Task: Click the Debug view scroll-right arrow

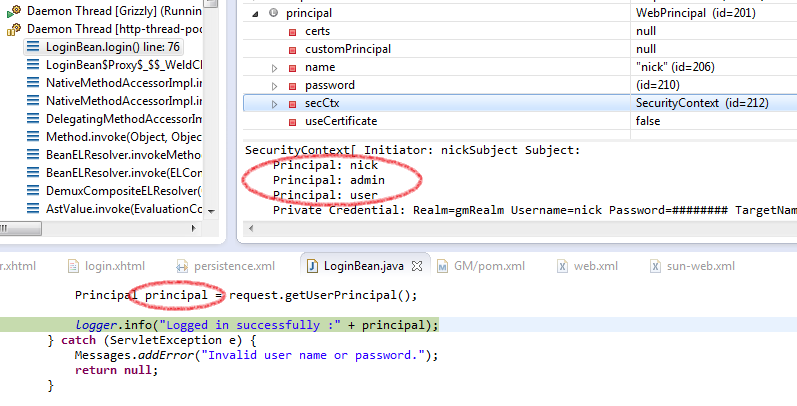Action: click(x=194, y=229)
